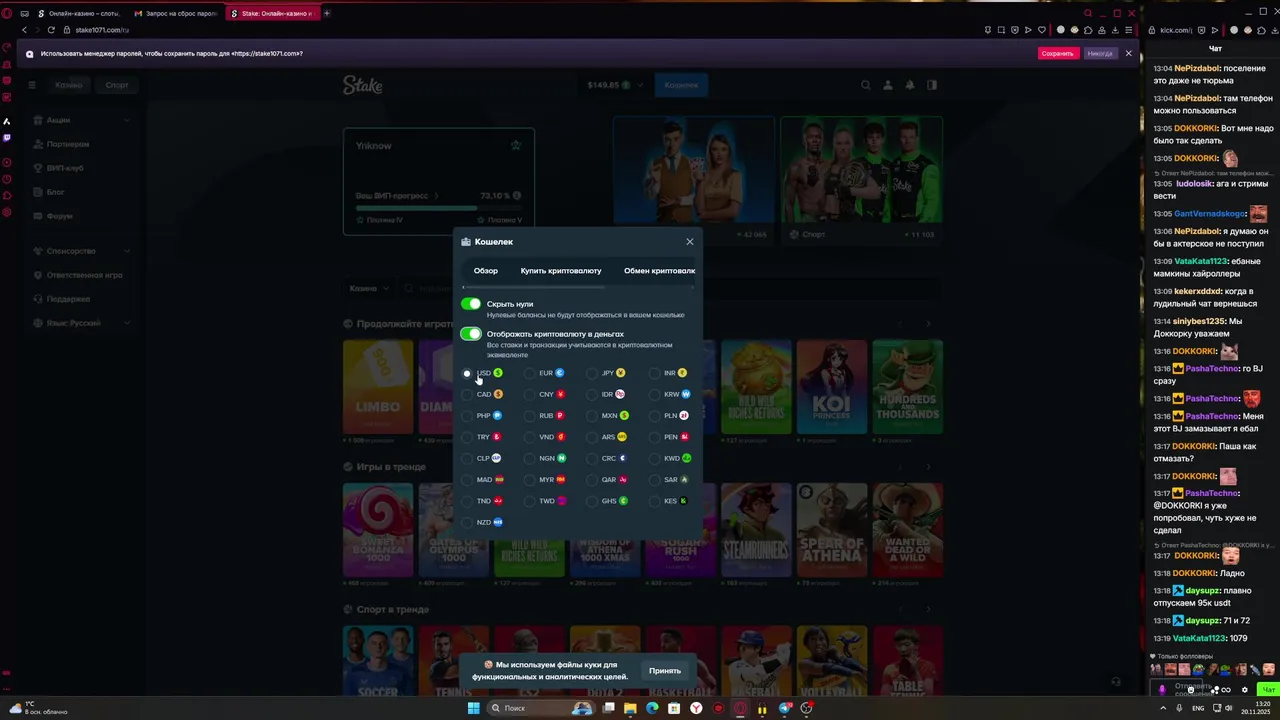Open Telegram from the taskbar
Screen dimensions: 1280x720
(x=784, y=708)
